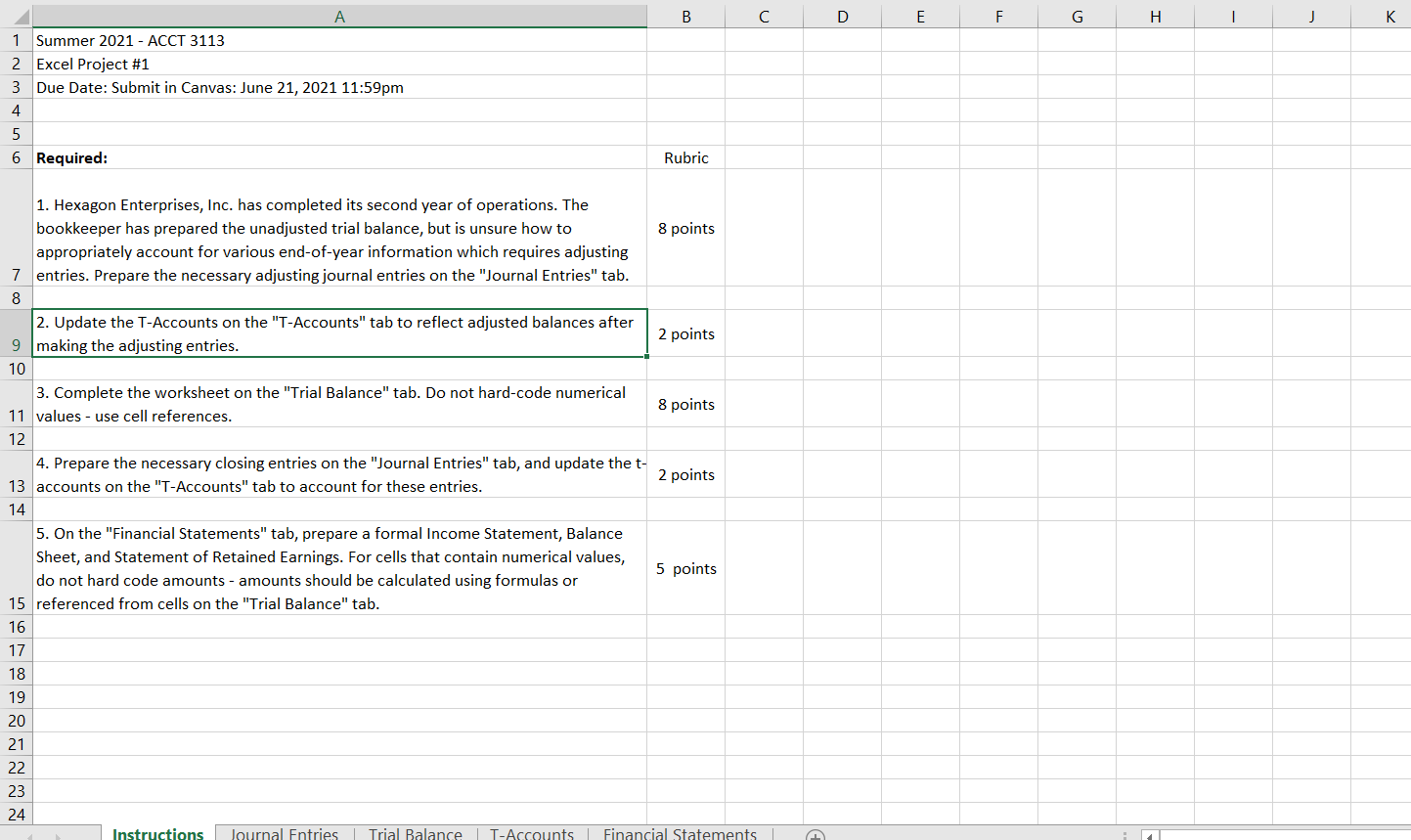Select column G header
The height and width of the screenshot is (840, 1411).
[1077, 17]
